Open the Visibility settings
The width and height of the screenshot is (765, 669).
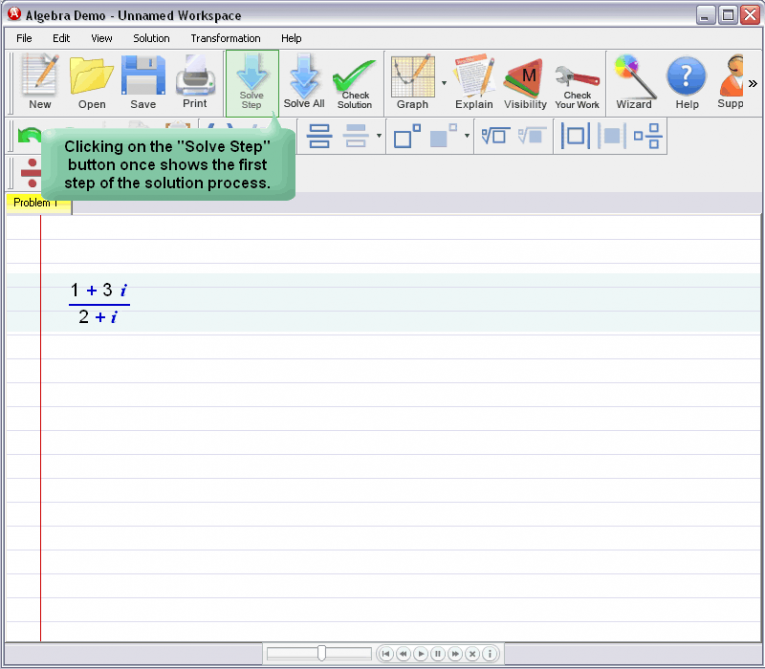(525, 82)
